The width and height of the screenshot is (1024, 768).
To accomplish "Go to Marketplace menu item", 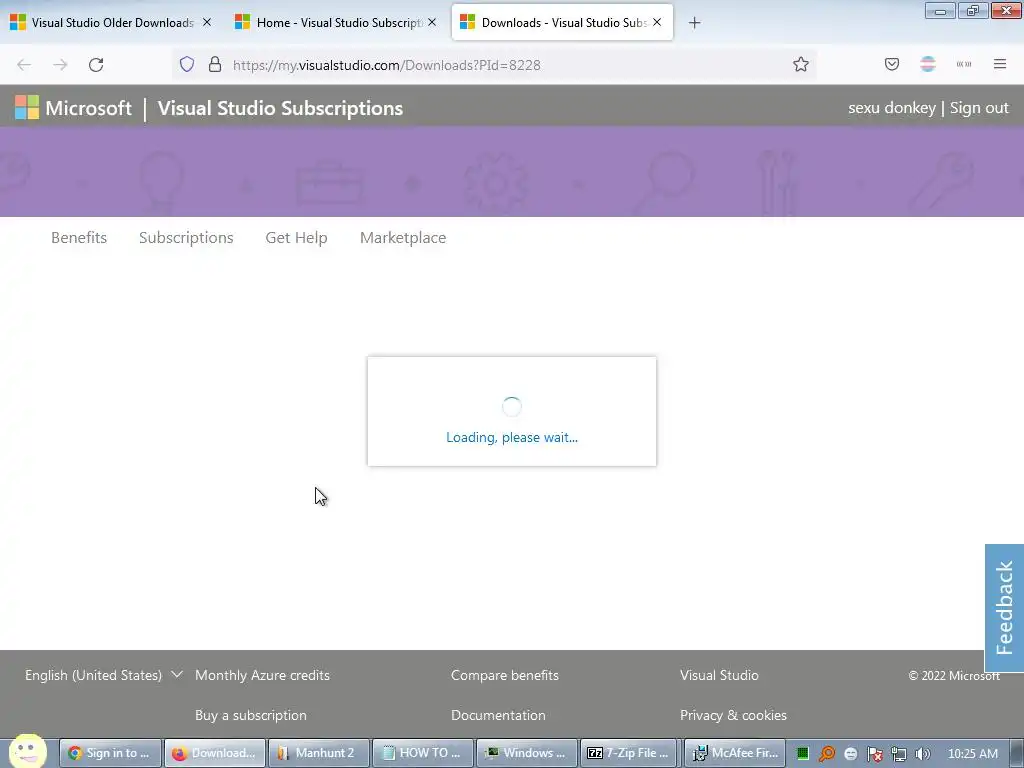I will pos(403,238).
